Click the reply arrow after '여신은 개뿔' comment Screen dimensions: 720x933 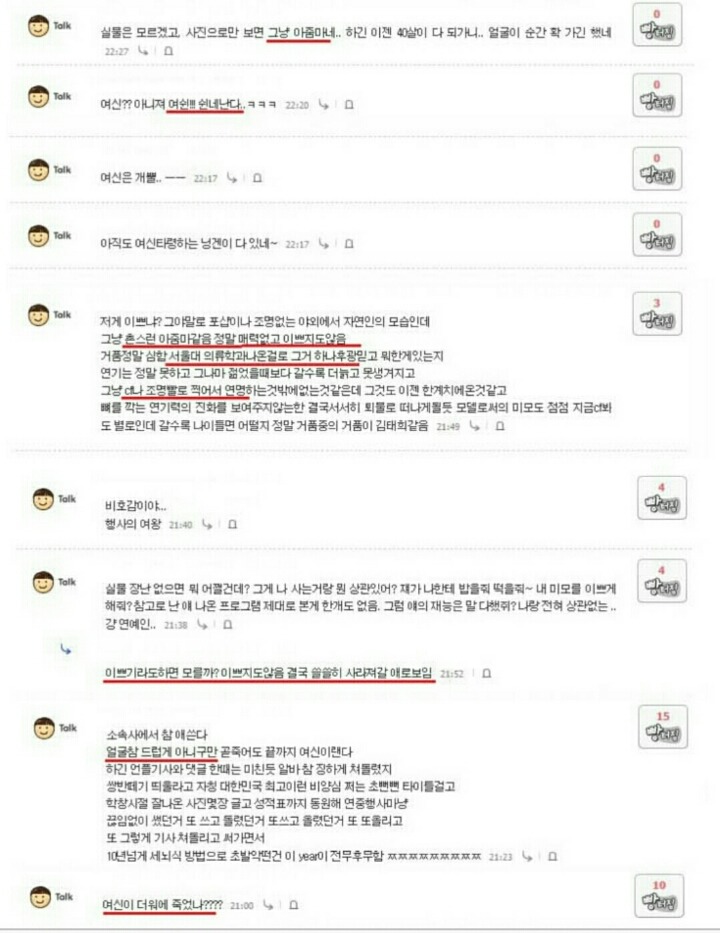point(231,178)
